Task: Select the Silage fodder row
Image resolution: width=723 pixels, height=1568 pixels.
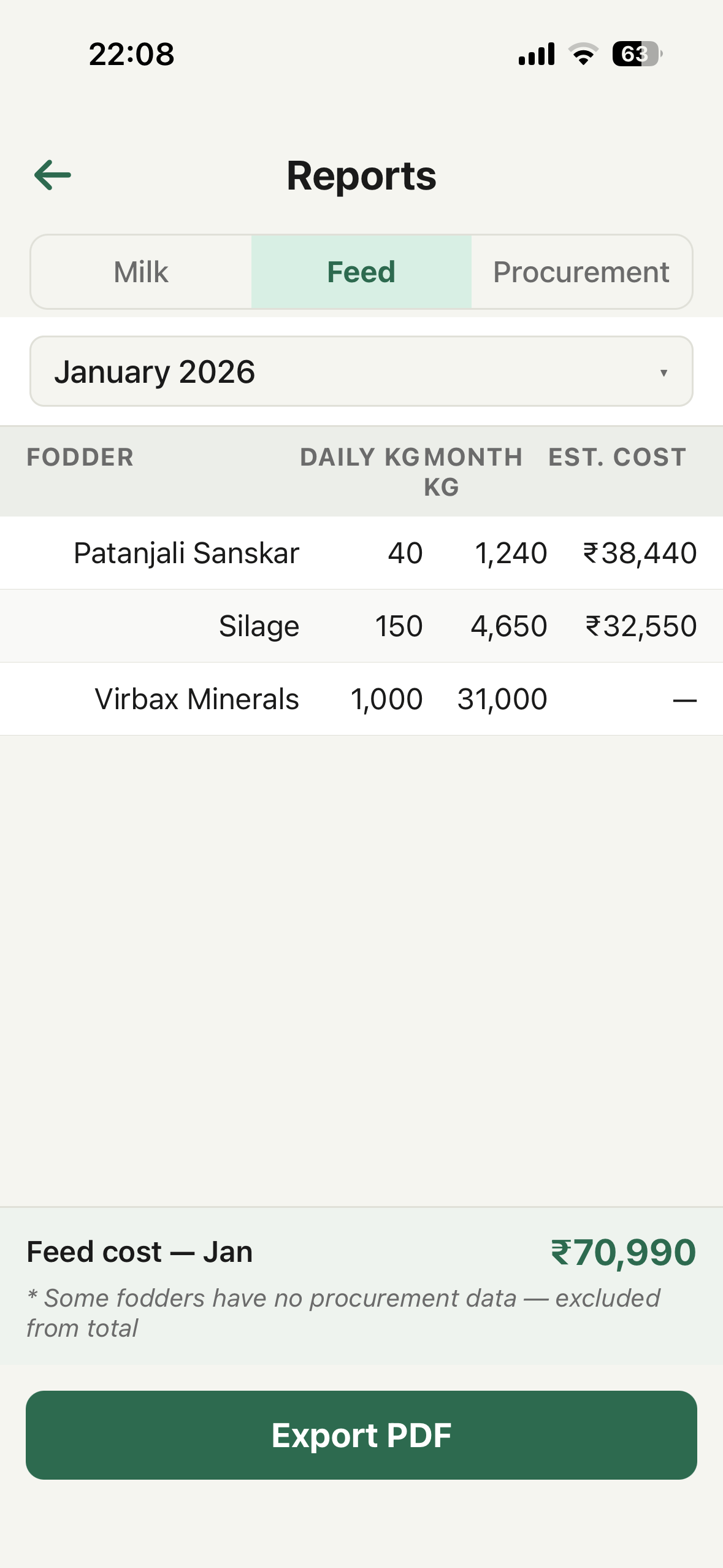Action: click(361, 626)
